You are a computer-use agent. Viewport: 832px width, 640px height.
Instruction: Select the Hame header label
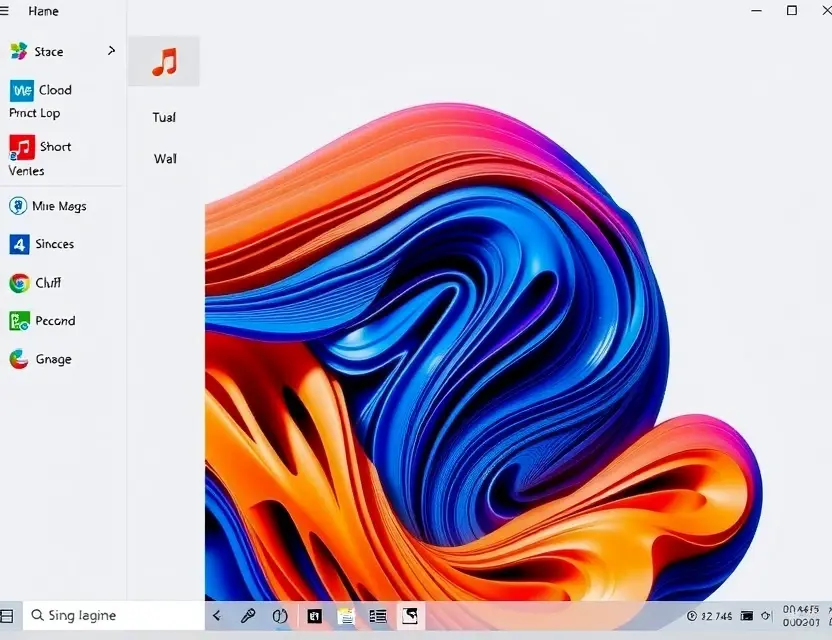[44, 11]
